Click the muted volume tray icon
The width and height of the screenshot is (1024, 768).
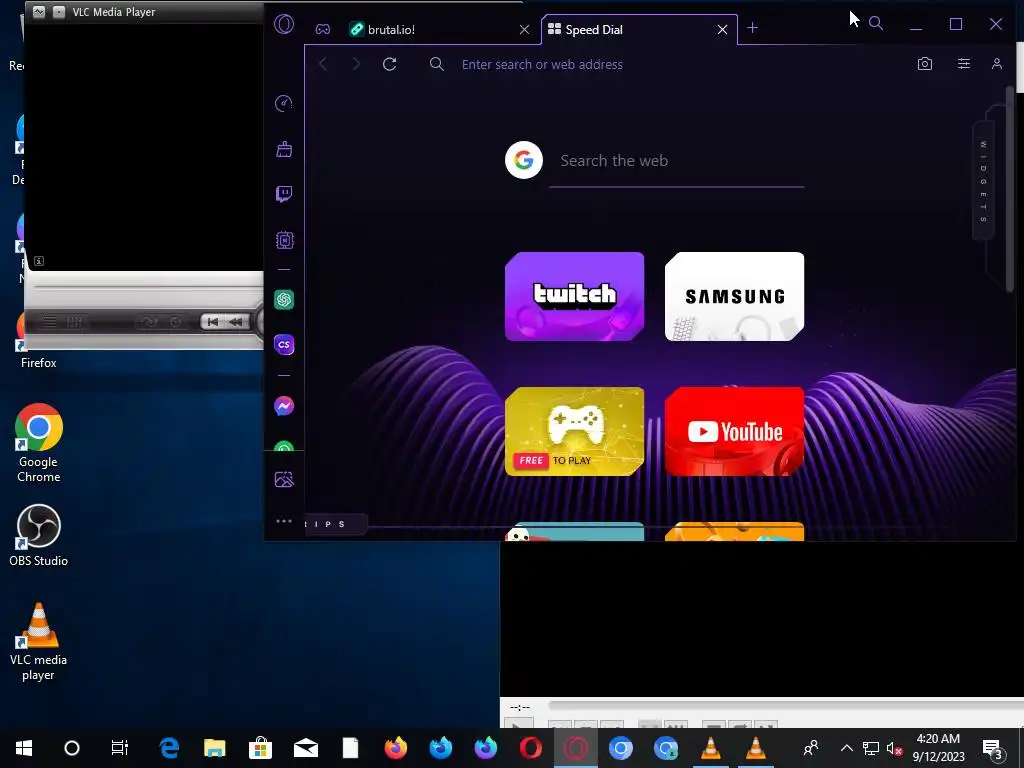pyautogui.click(x=895, y=748)
